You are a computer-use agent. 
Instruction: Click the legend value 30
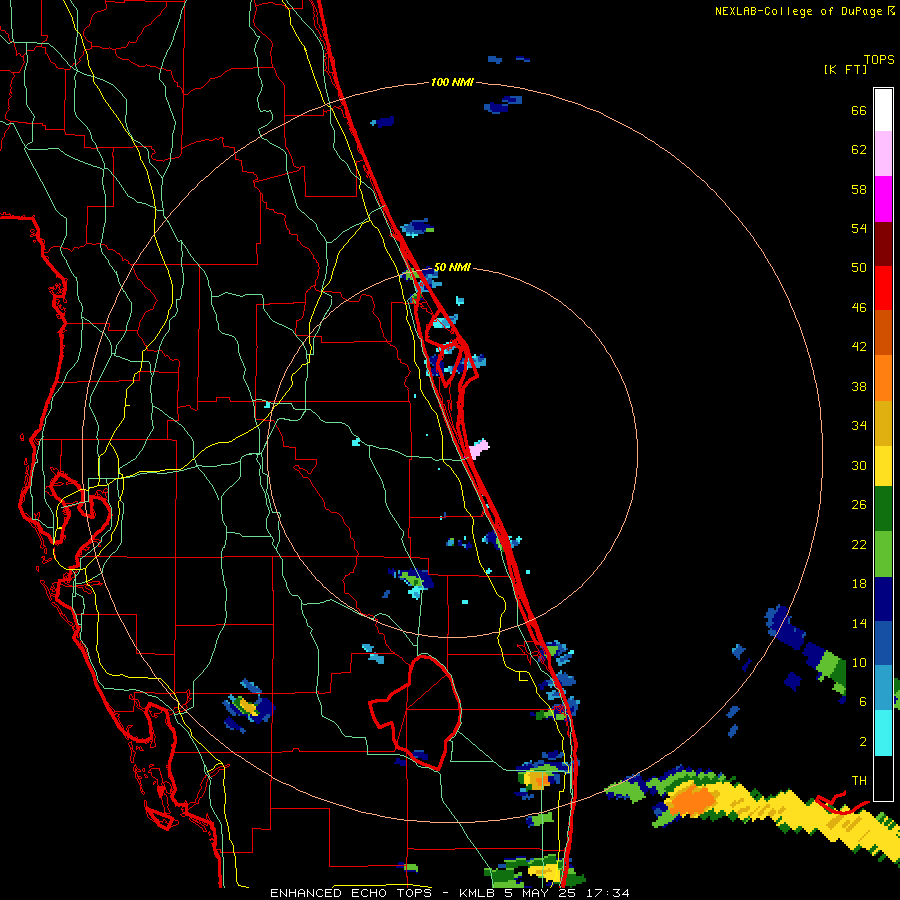coord(859,465)
